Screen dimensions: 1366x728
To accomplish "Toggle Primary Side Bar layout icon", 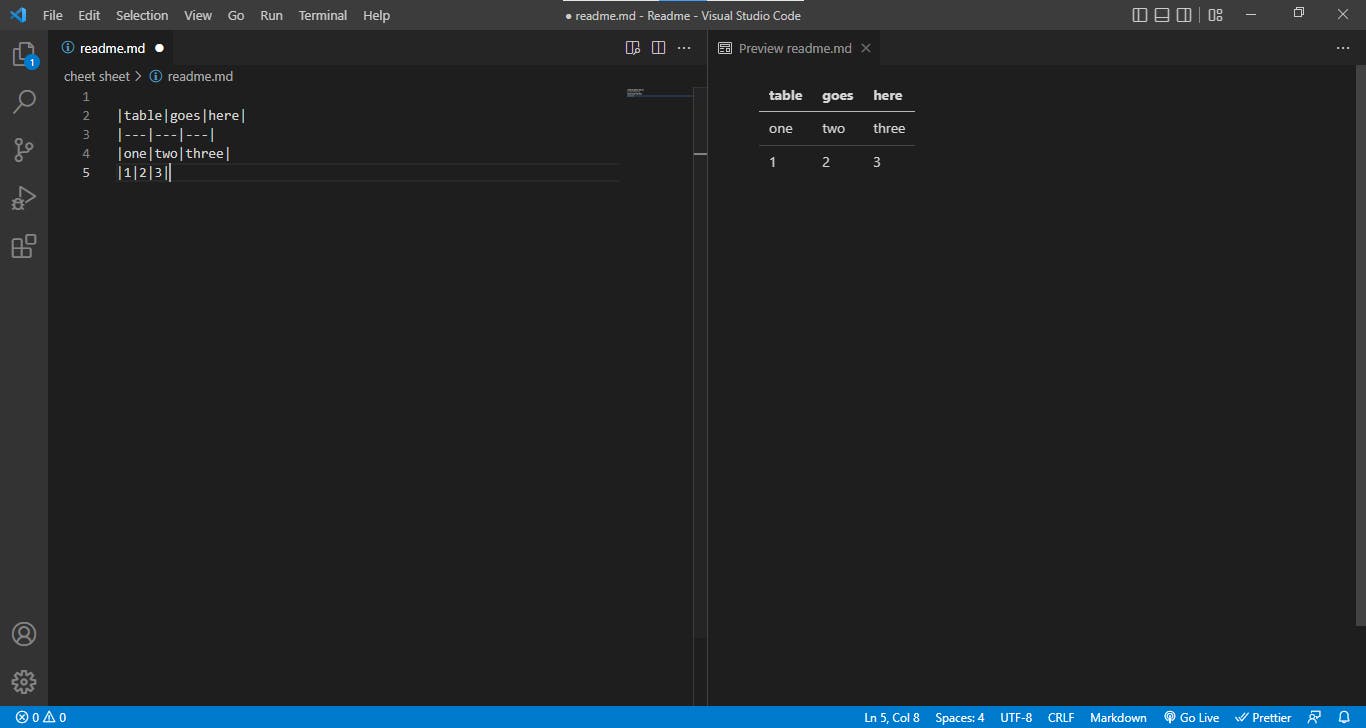I will [1140, 15].
